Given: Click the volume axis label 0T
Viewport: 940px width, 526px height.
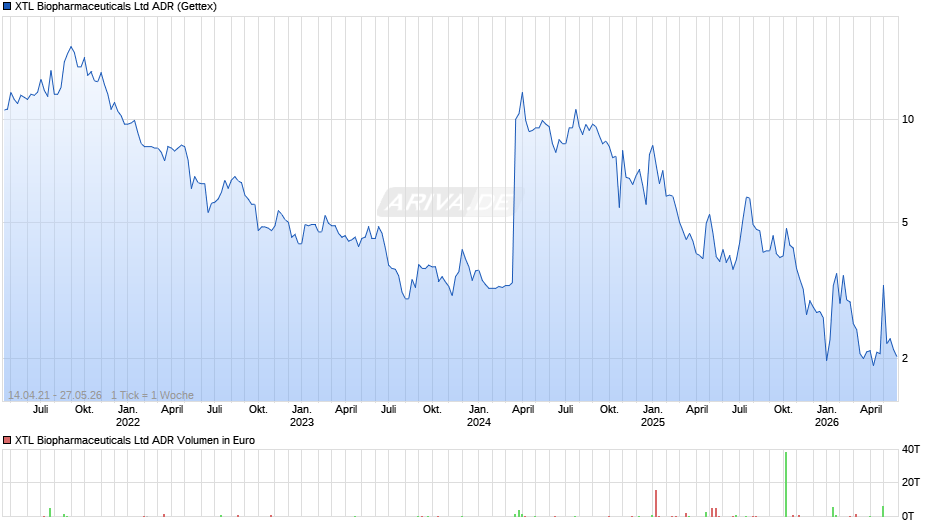Looking at the screenshot, I should 908,516.
